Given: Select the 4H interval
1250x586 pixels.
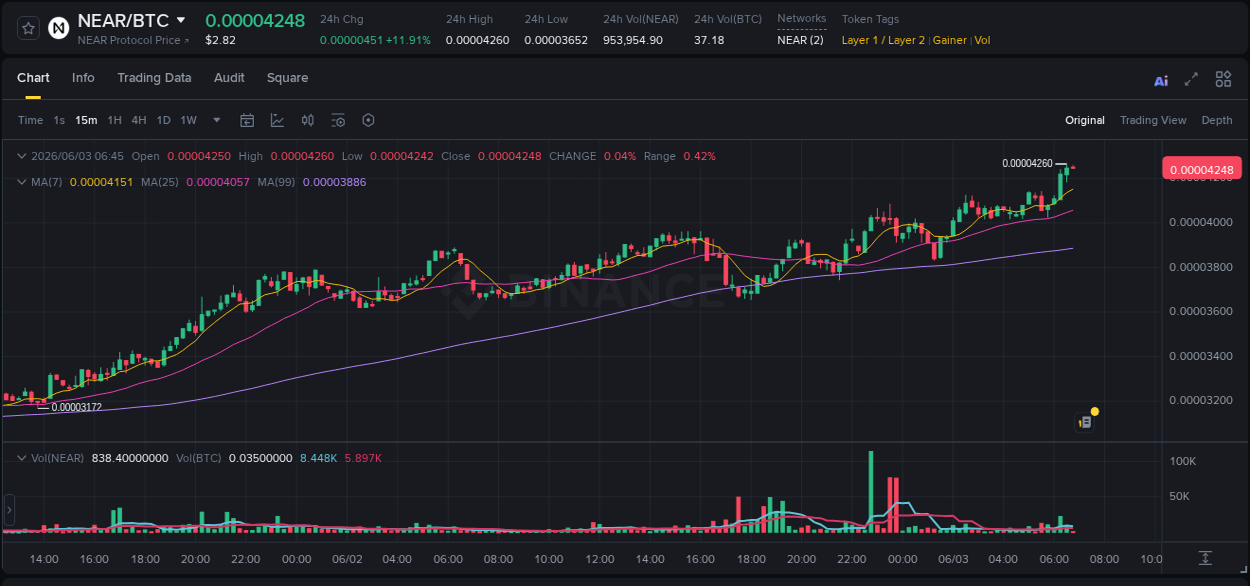Looking at the screenshot, I should [138, 120].
